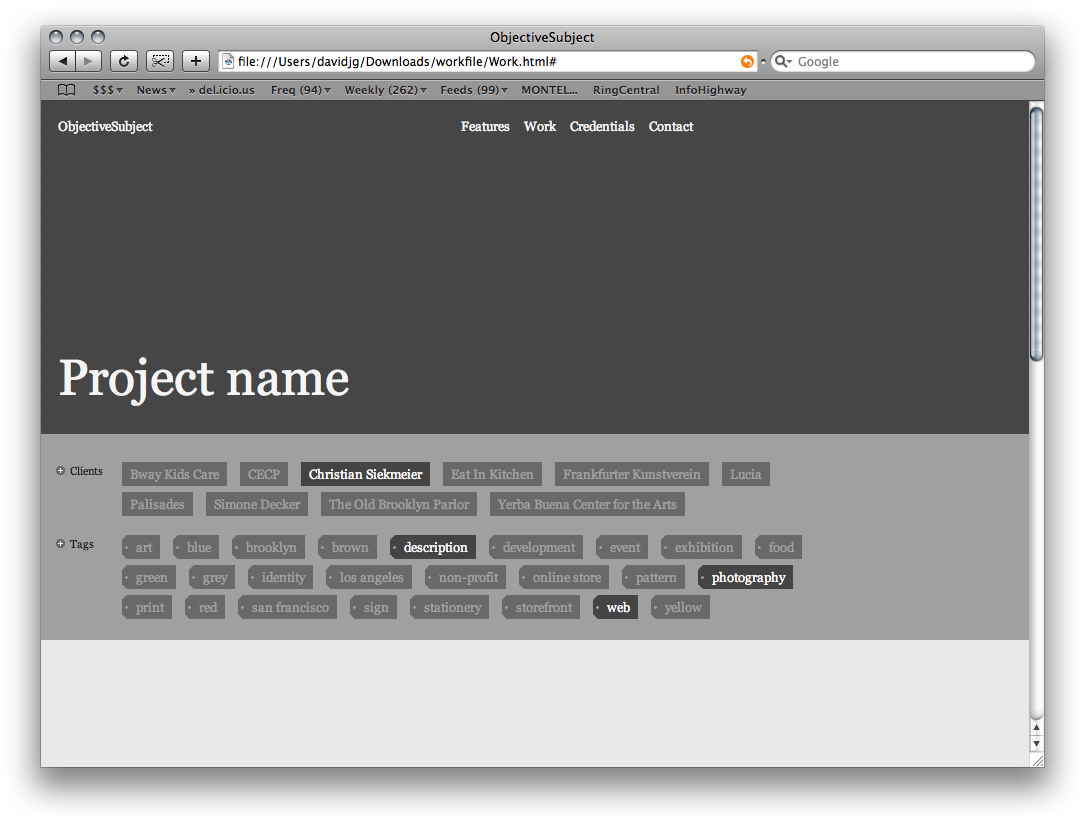Click the page favicon in the address bar
Screen dimensions: 1085x823
(228, 62)
